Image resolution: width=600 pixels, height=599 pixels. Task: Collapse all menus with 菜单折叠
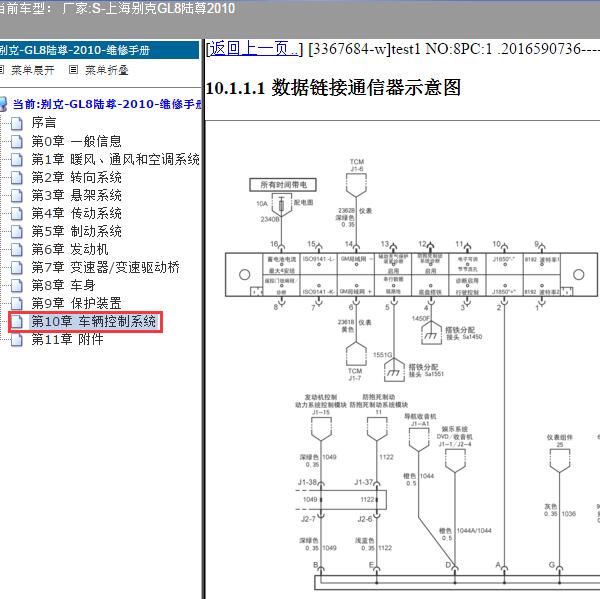(106, 70)
